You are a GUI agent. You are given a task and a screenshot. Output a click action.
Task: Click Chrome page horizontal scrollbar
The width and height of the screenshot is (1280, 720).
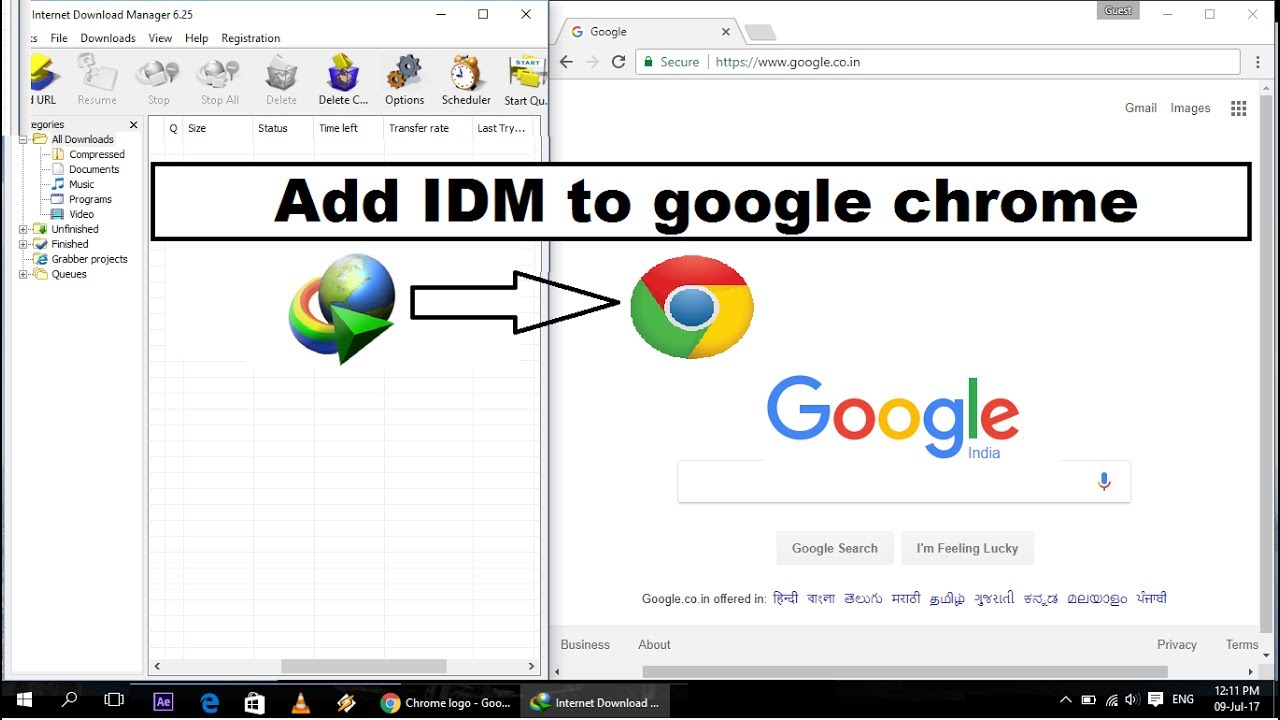[905, 672]
